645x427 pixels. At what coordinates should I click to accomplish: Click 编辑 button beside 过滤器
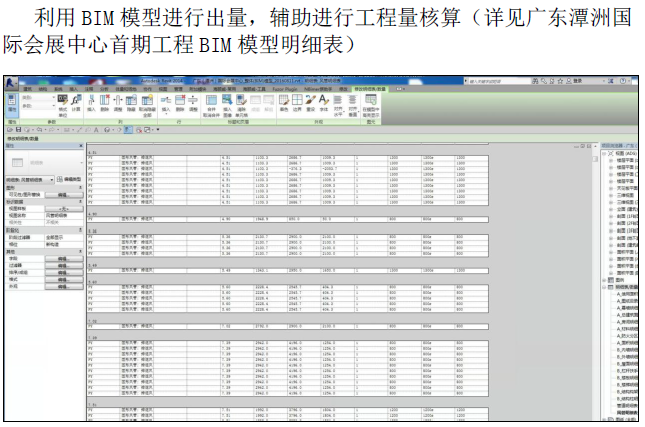pos(64,266)
